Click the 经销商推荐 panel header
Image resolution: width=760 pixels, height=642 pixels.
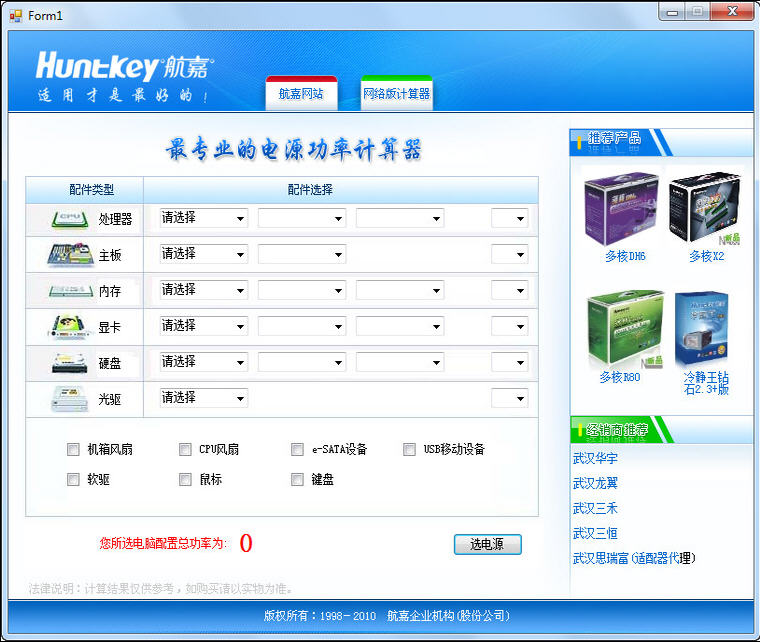point(662,429)
